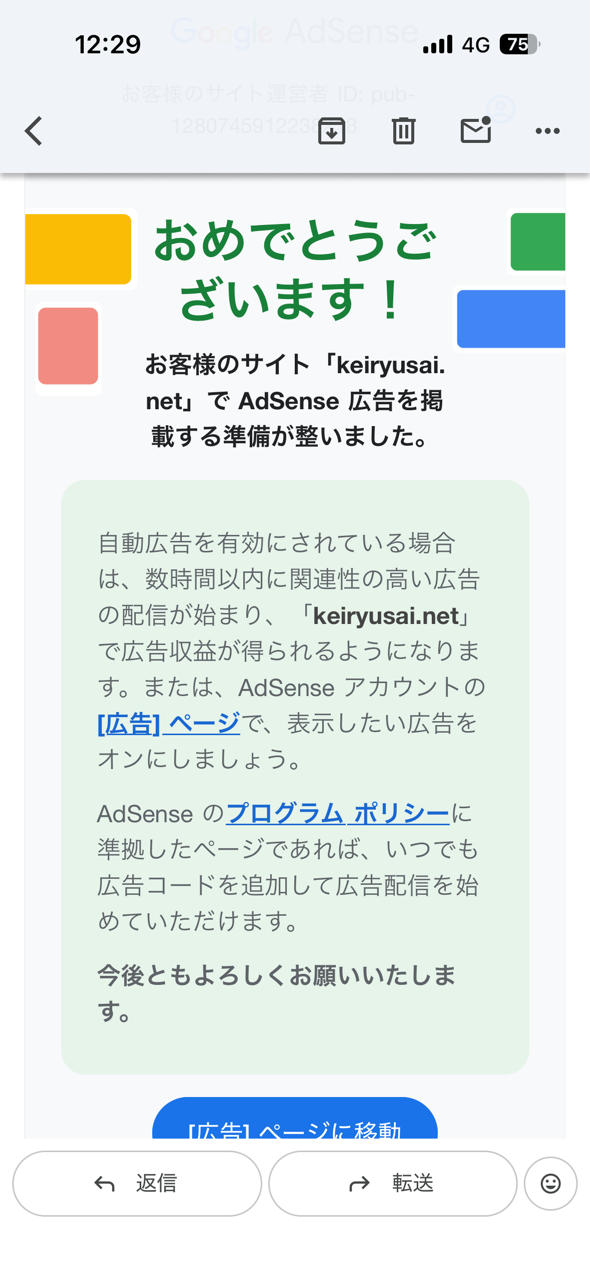Select the yellow decorative block

coord(78,248)
